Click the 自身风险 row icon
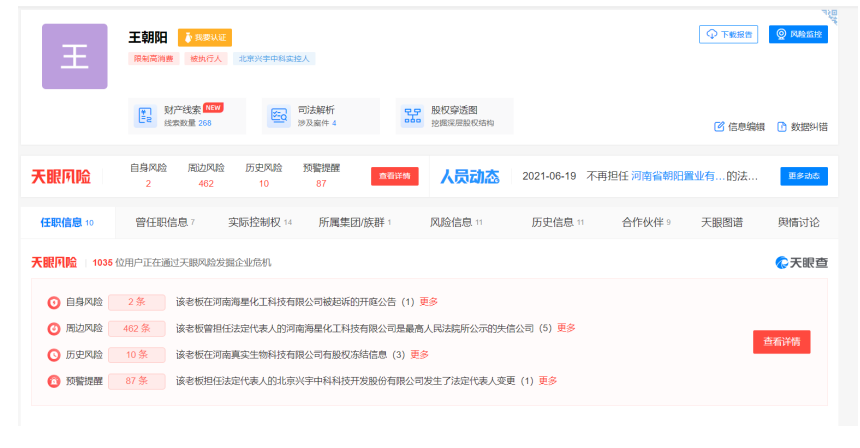This screenshot has height=448, width=860. (x=53, y=302)
